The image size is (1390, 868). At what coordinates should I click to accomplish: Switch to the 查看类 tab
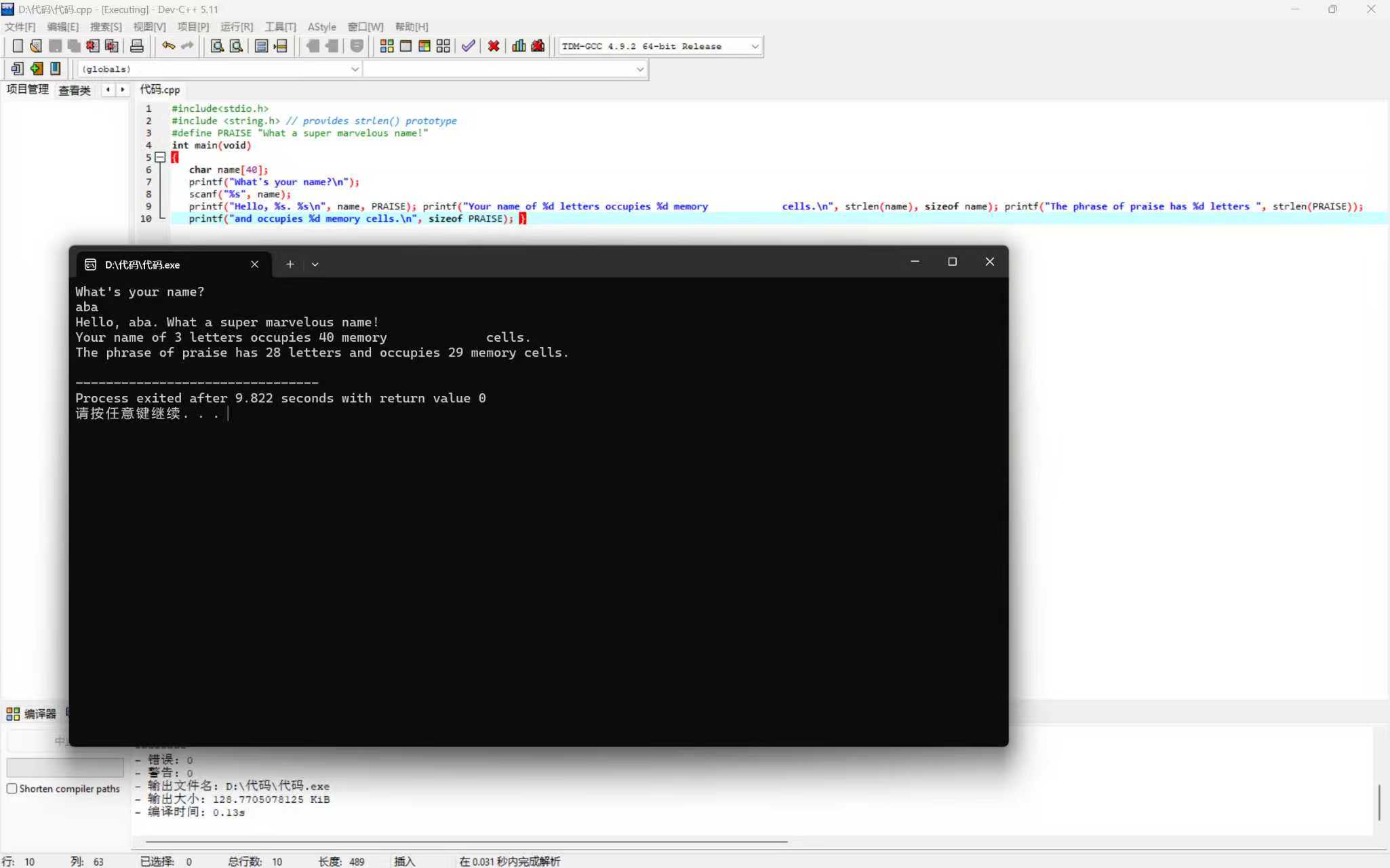[75, 90]
